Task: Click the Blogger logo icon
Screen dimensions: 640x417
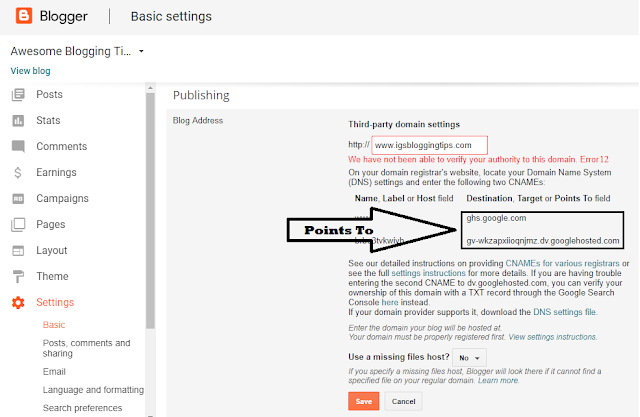Action: click(x=24, y=16)
